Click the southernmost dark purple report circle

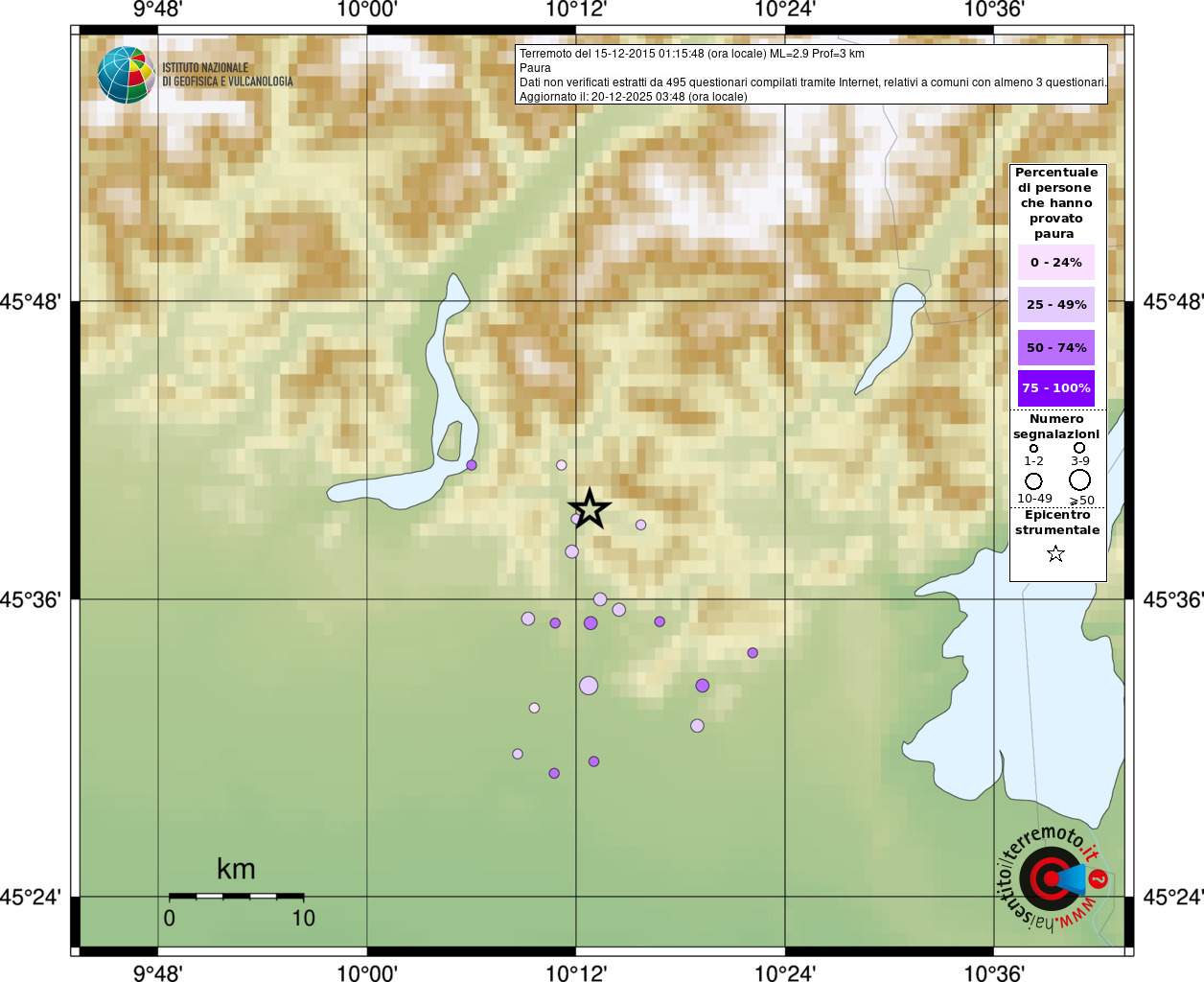(554, 773)
